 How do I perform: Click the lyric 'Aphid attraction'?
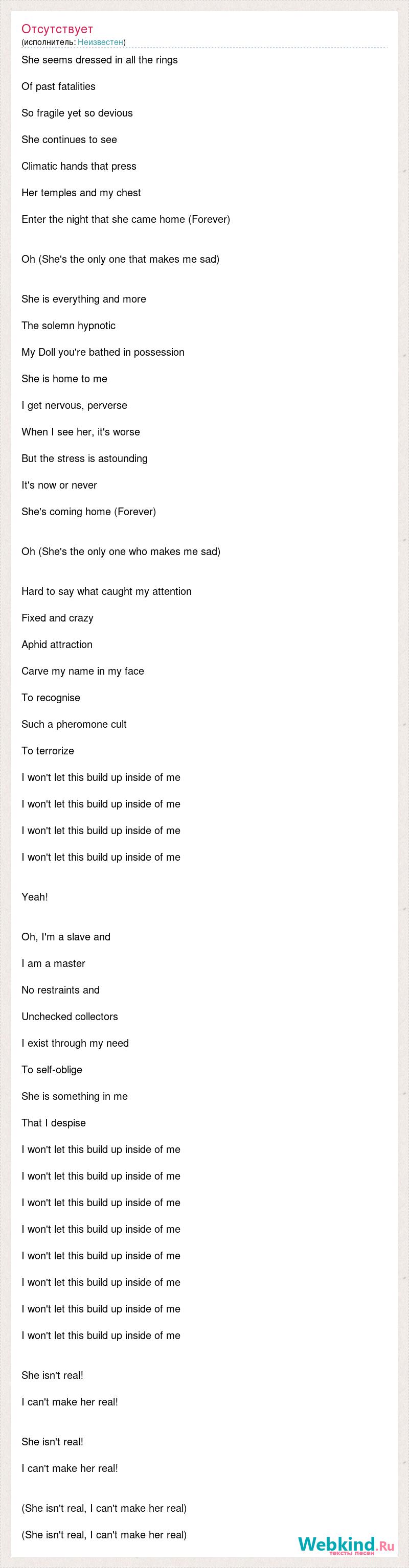click(57, 644)
